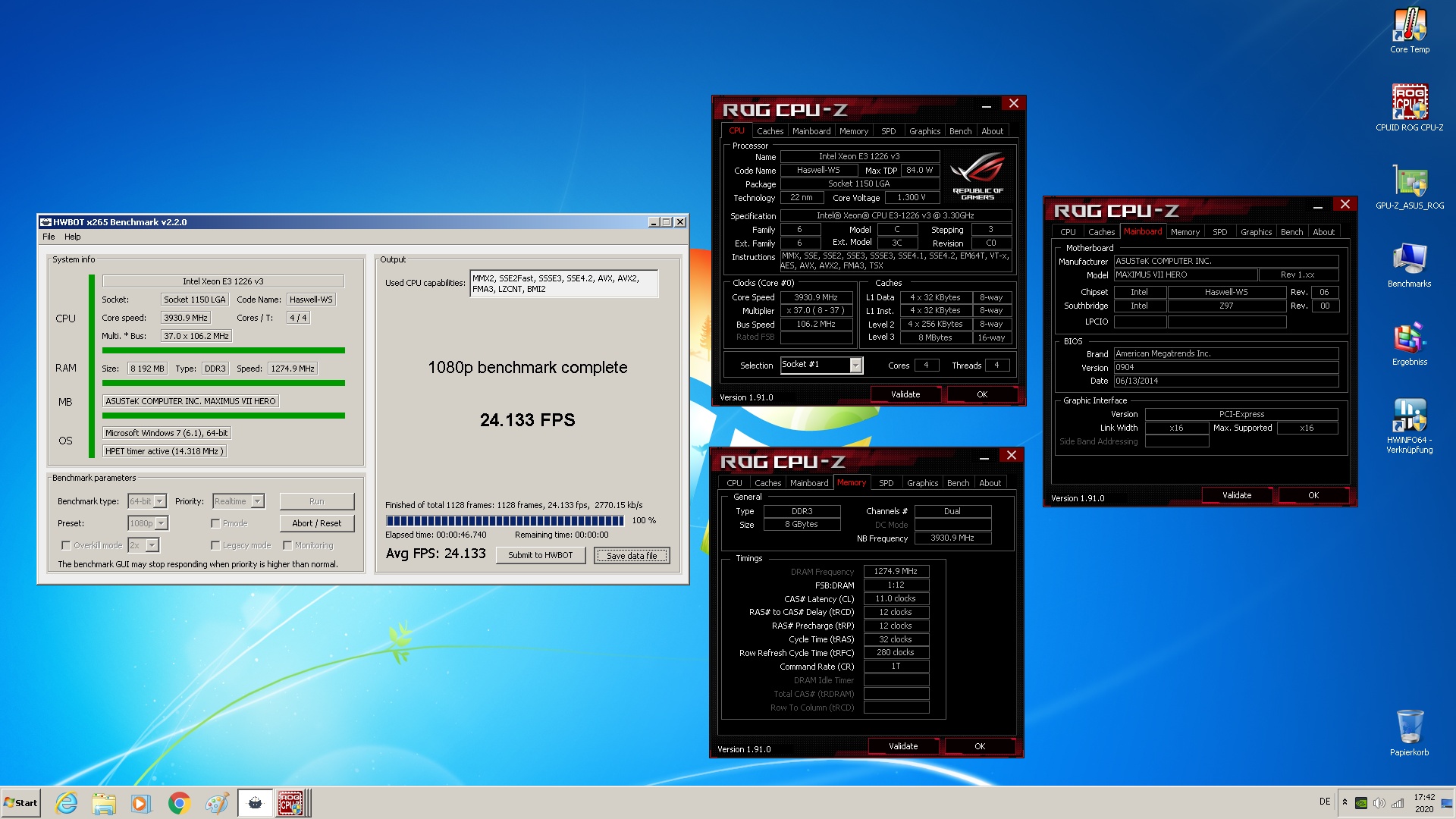Click the green RAM status bar
This screenshot has height=819, width=1456.
223,383
